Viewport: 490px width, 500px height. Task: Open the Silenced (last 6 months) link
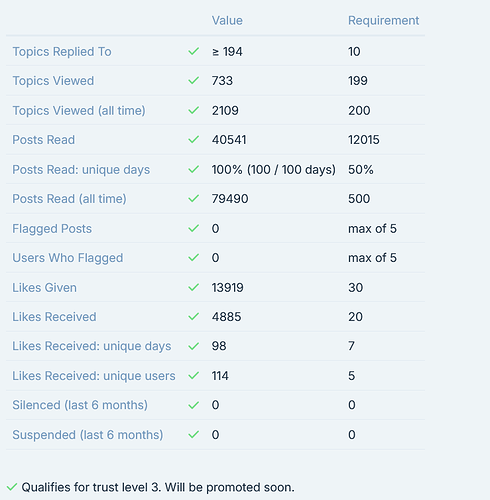(80, 405)
